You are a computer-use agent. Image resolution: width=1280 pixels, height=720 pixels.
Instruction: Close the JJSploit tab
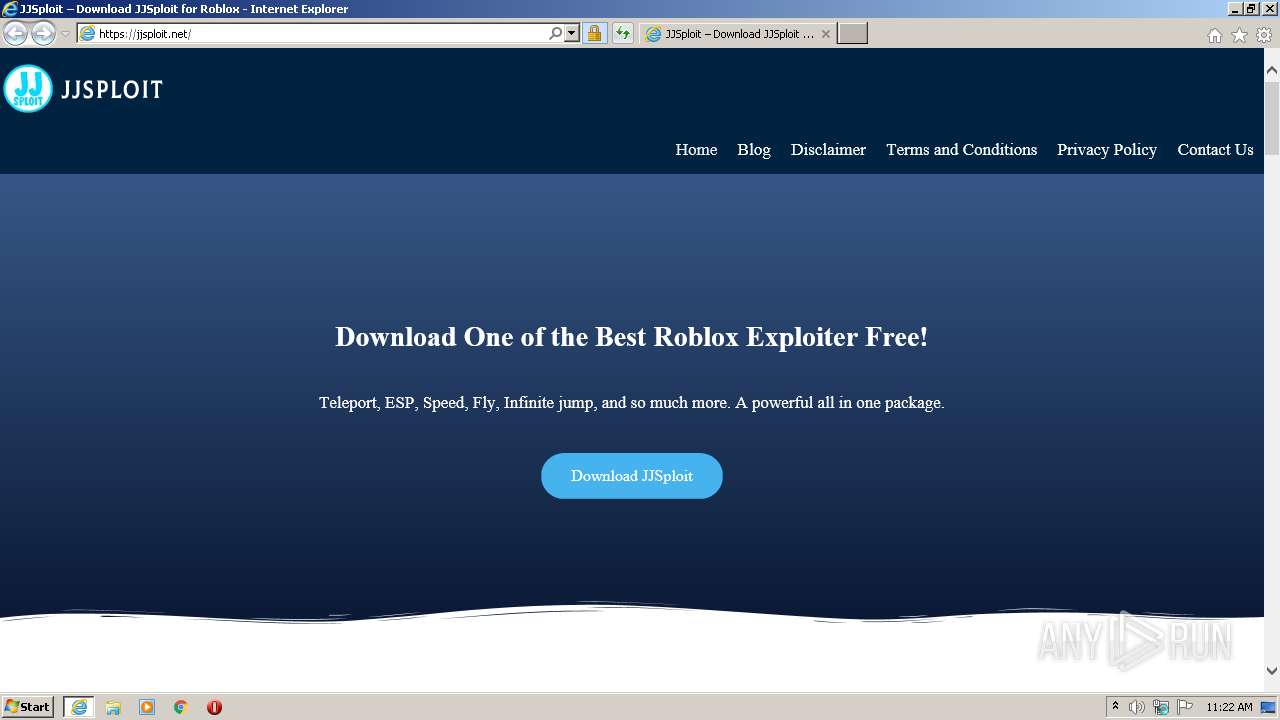[x=825, y=33]
